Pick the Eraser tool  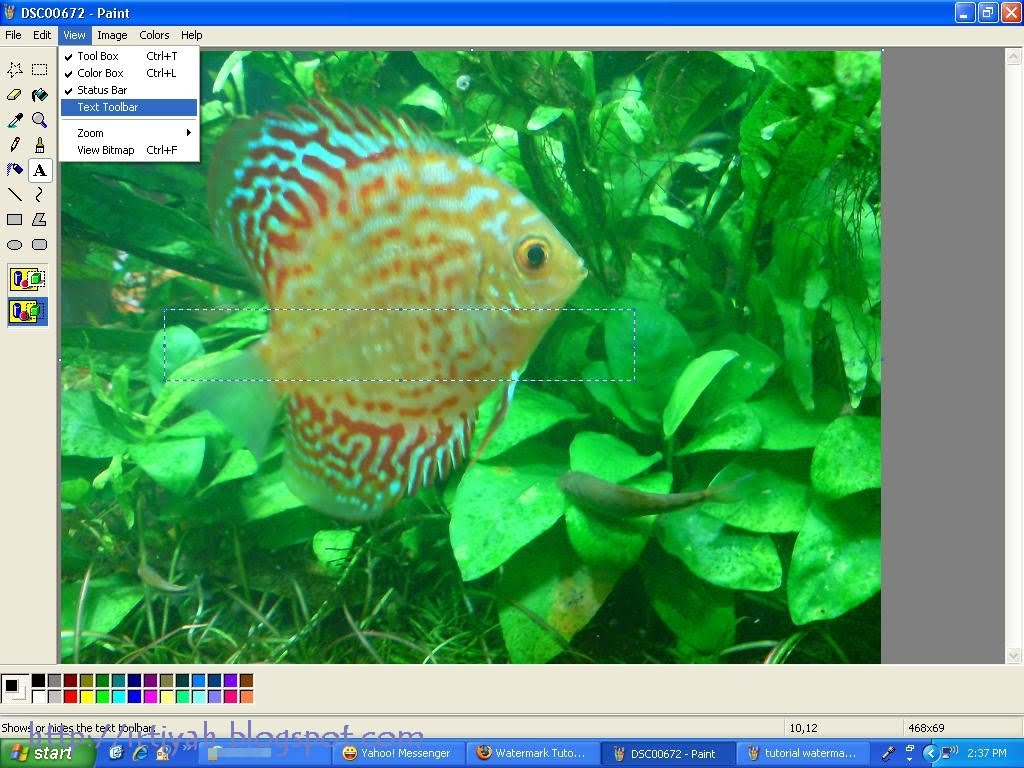coord(14,95)
